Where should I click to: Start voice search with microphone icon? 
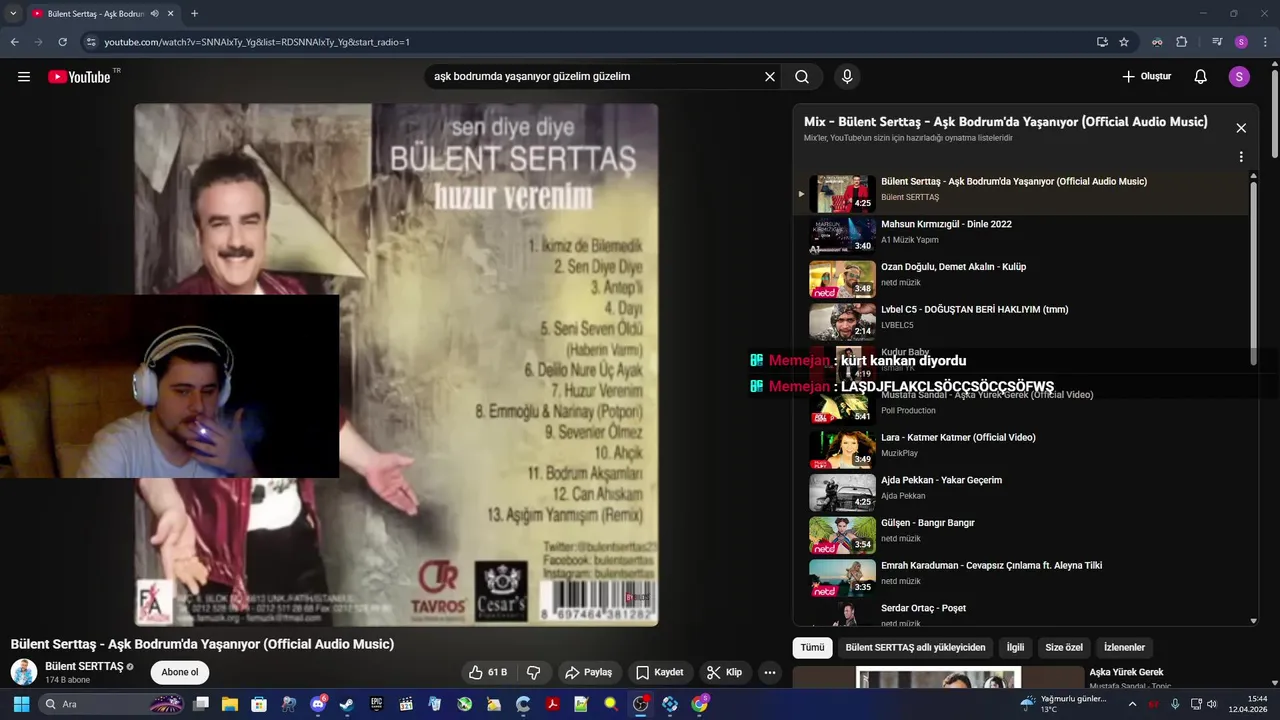tap(847, 77)
